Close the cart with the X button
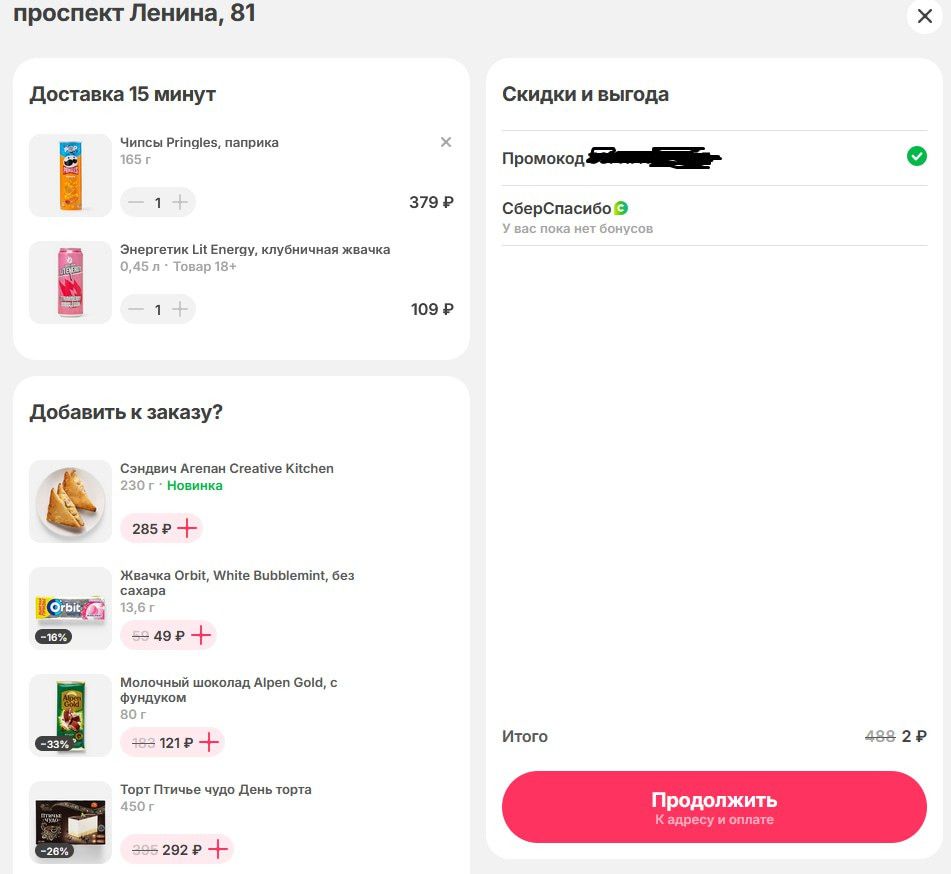This screenshot has height=874, width=951. (924, 17)
